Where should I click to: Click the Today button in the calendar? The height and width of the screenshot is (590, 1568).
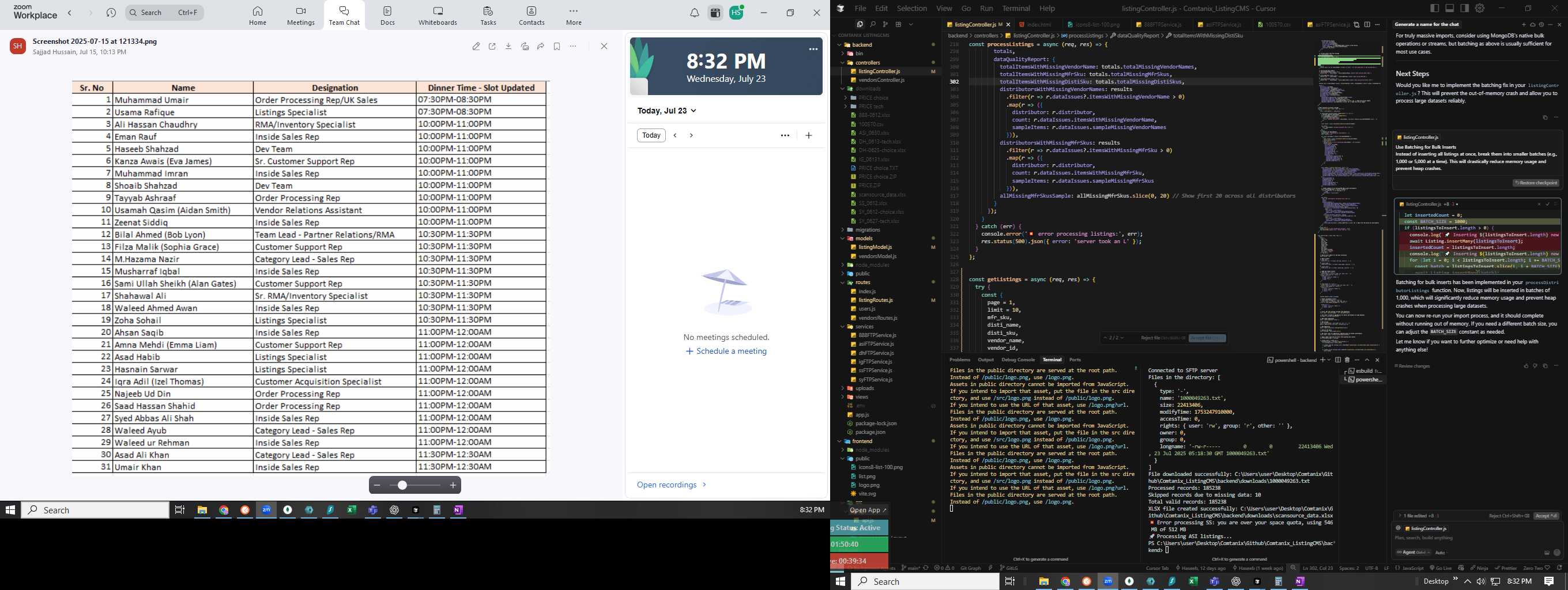point(651,135)
